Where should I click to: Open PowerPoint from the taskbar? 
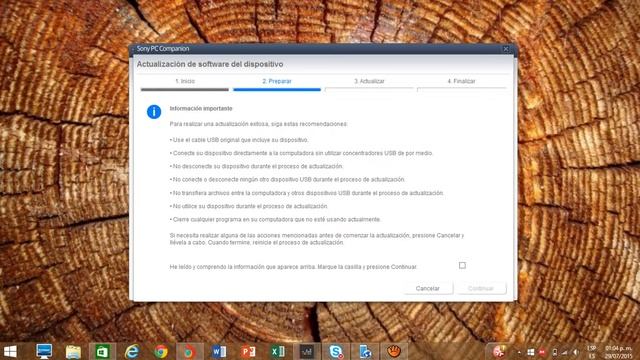248,351
